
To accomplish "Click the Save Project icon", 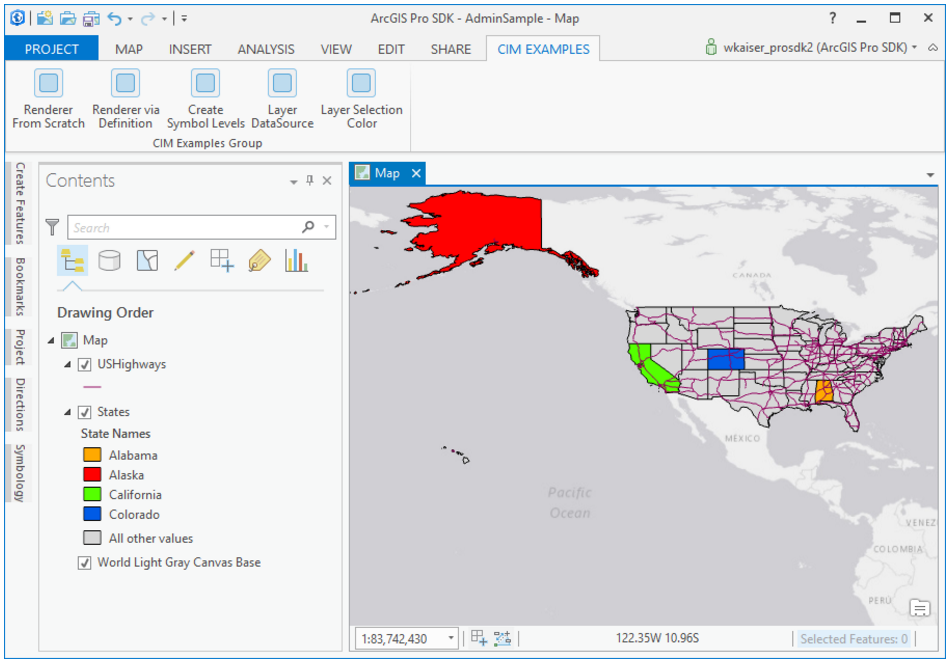I will pyautogui.click(x=91, y=18).
